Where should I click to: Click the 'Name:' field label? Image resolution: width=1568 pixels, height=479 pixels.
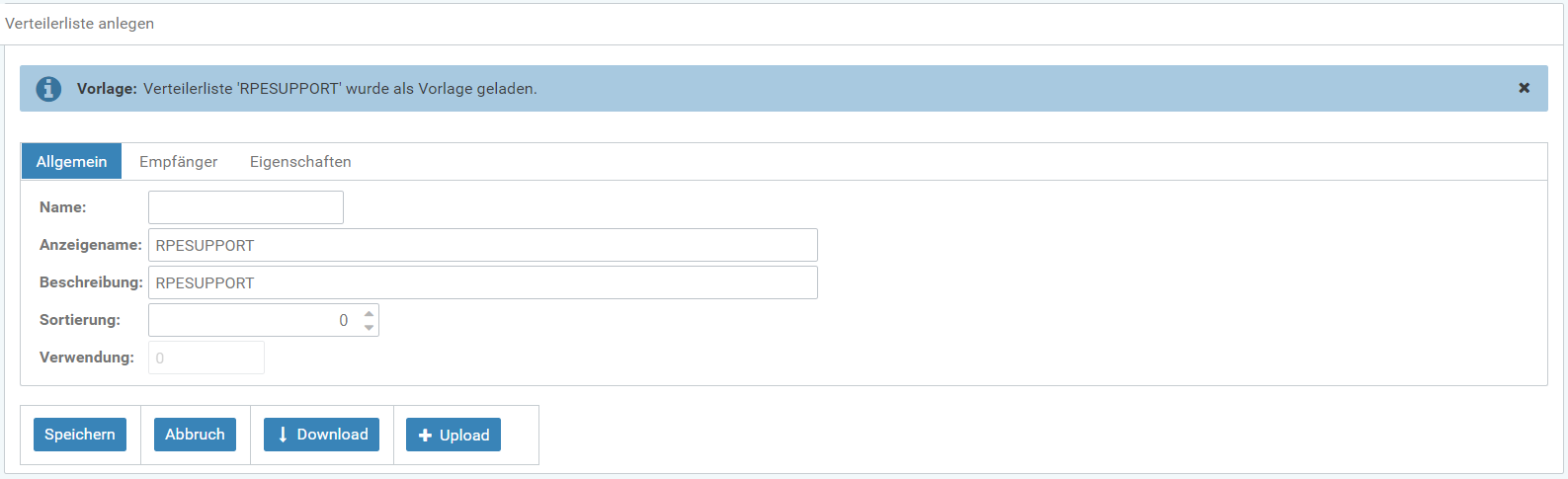pyautogui.click(x=63, y=207)
